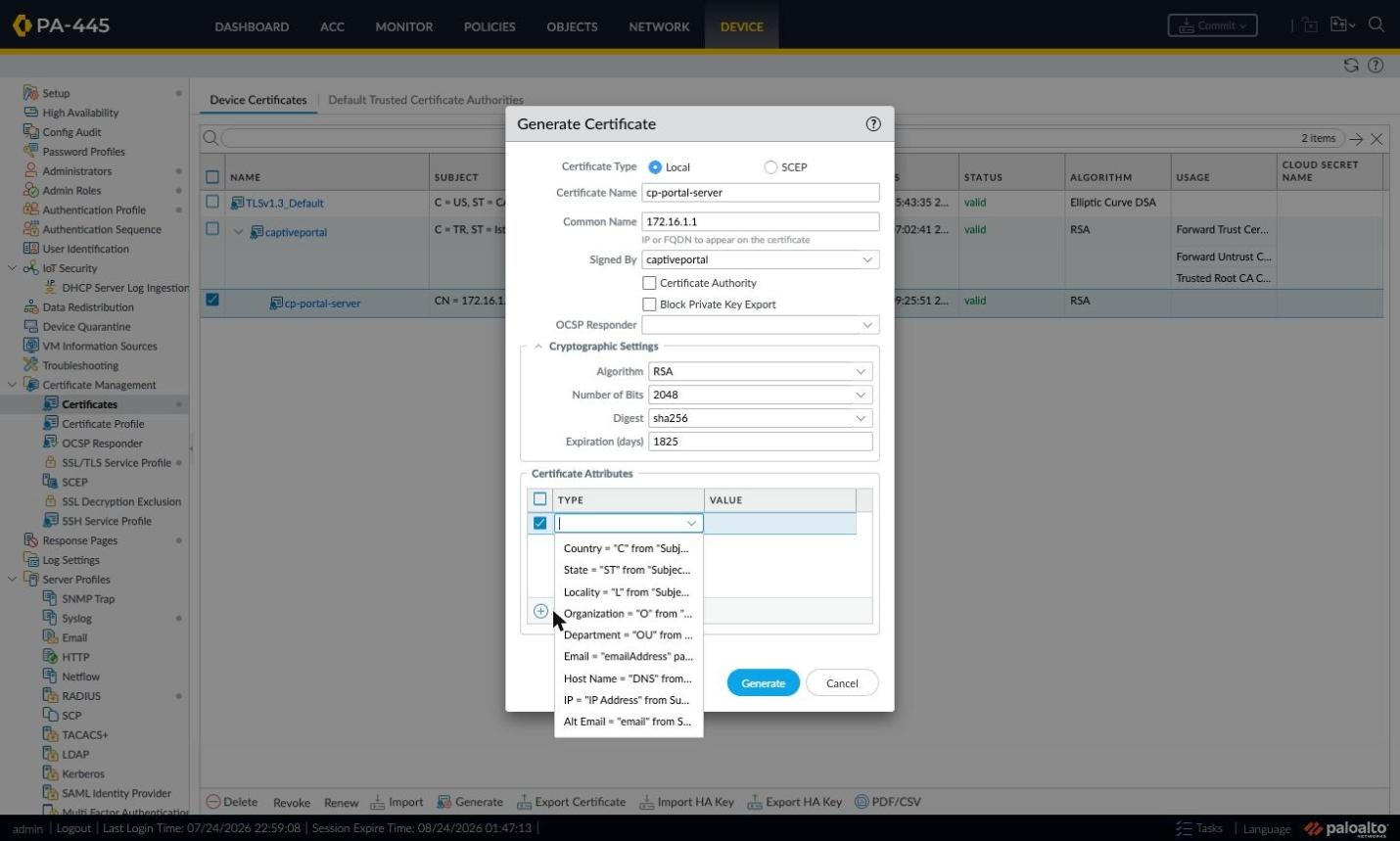Screen dimensions: 1400x841
Task: Open Administrators in sidebar
Action: [x=76, y=171]
